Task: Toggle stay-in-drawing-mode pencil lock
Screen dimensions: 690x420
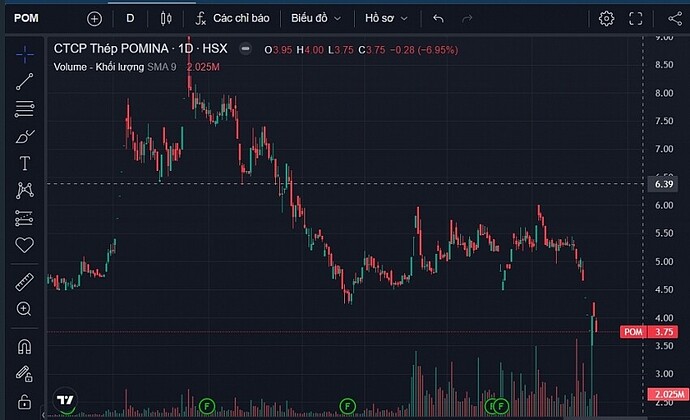Action: coord(24,374)
